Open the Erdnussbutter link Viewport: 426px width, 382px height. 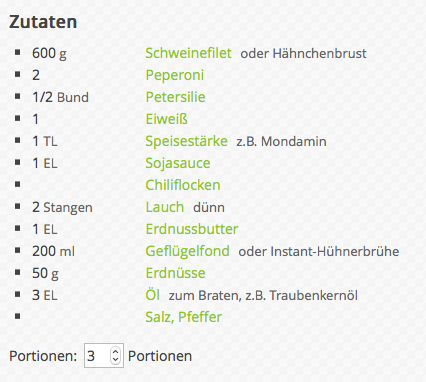(192, 229)
